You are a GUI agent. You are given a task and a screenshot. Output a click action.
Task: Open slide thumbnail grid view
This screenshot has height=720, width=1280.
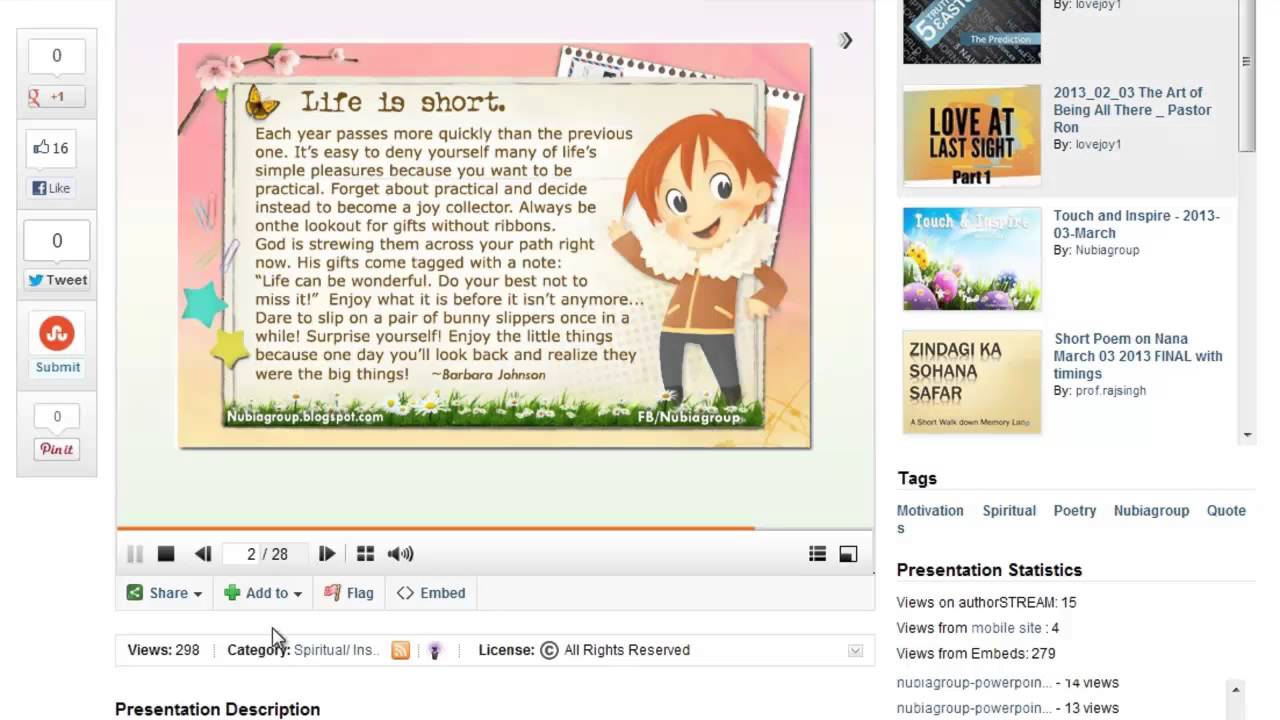(x=365, y=554)
